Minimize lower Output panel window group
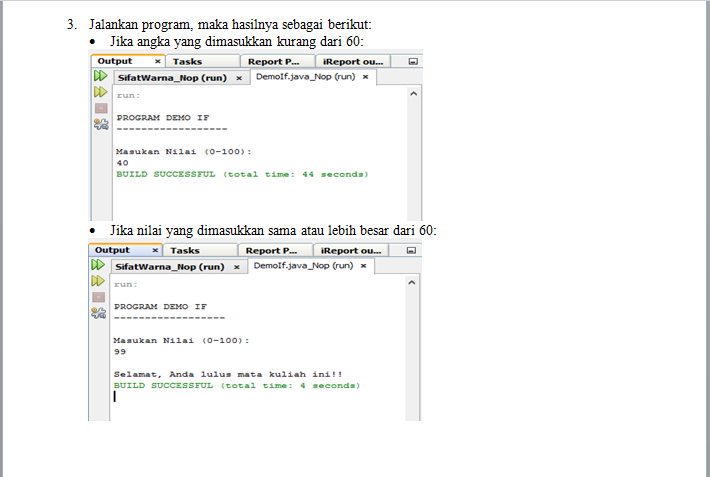This screenshot has width=710, height=477. (x=411, y=251)
